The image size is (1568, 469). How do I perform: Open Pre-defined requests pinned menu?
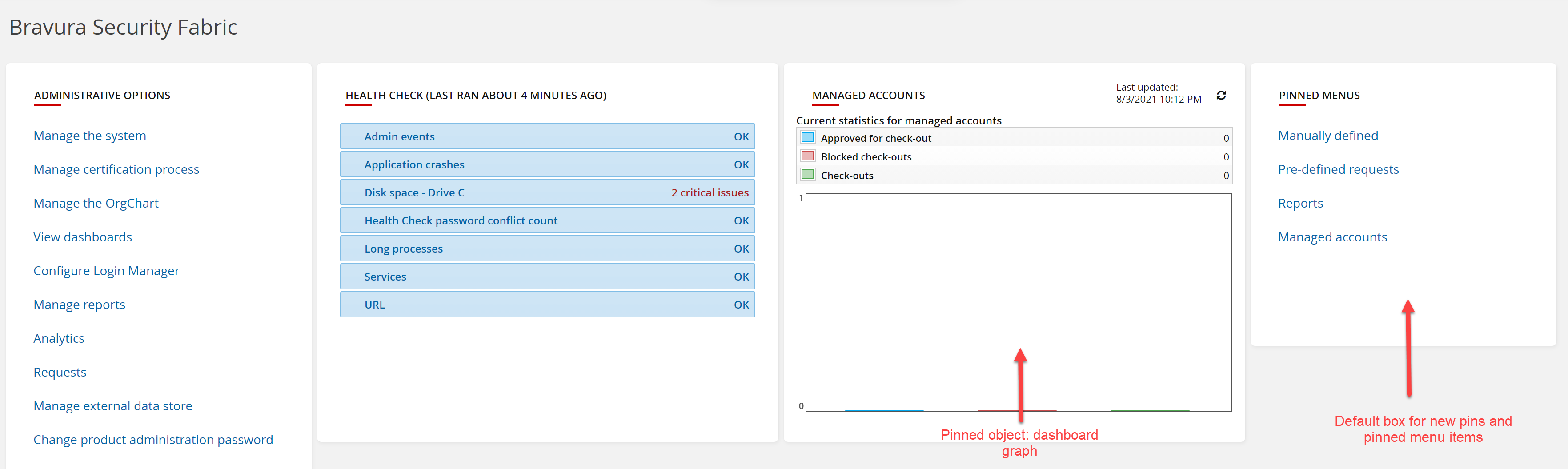coord(1338,170)
